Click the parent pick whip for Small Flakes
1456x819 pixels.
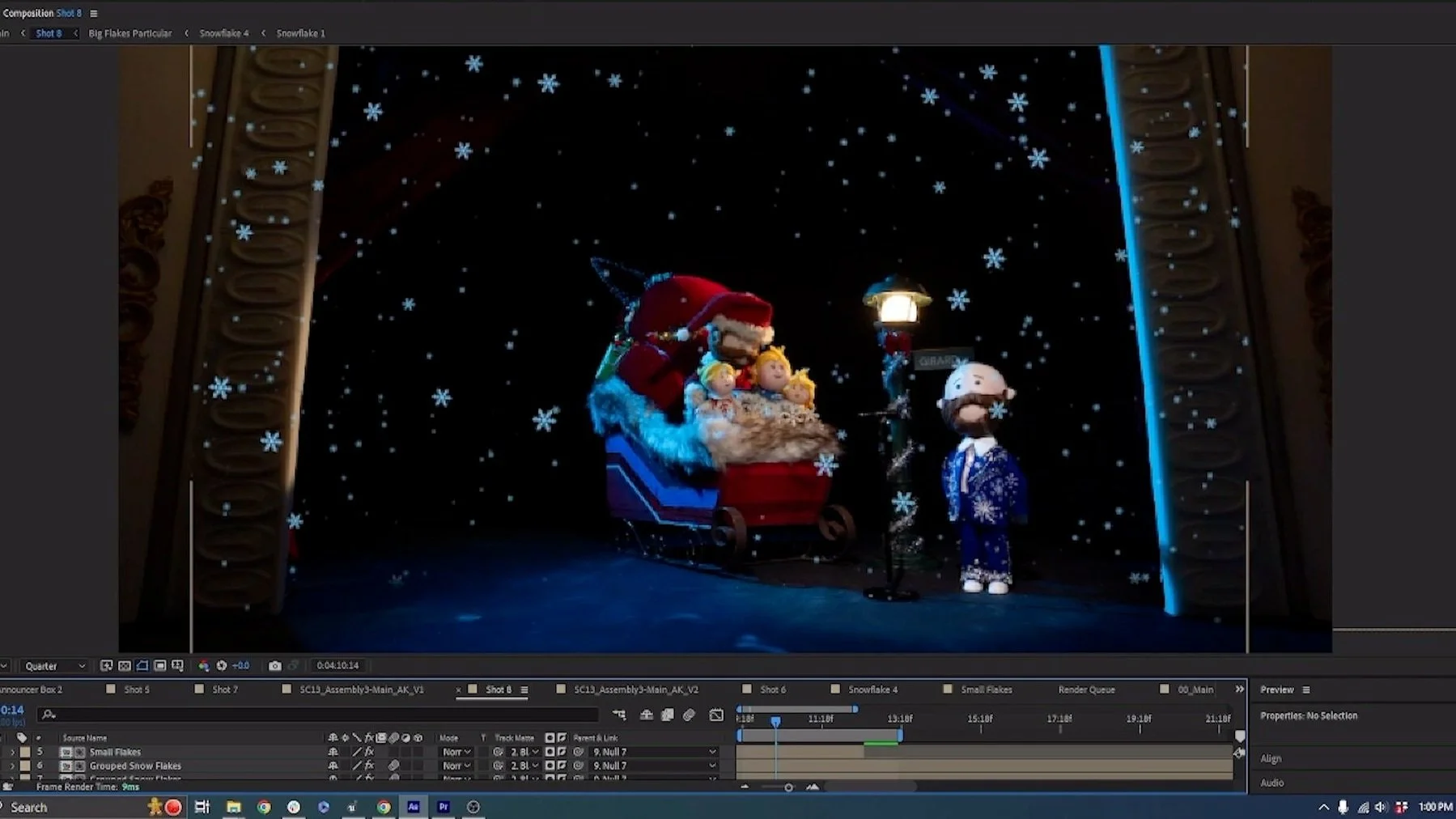pyautogui.click(x=579, y=752)
